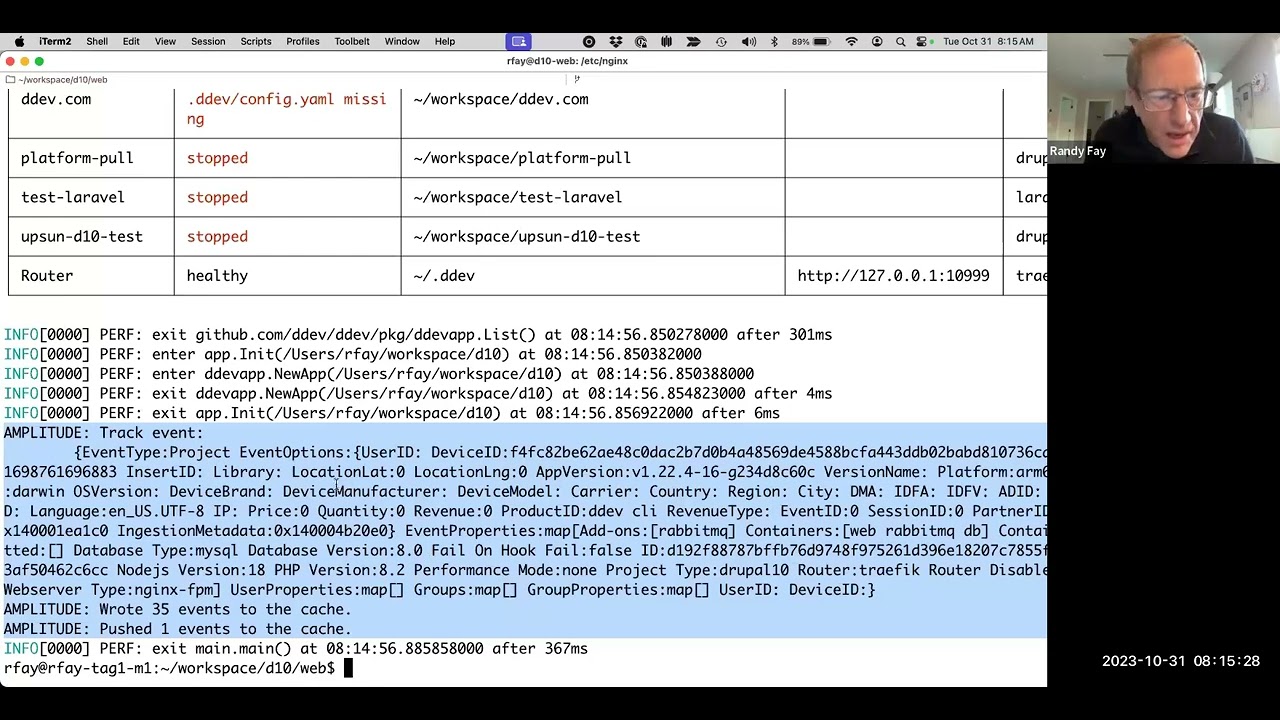Open the View menu

pyautogui.click(x=165, y=42)
